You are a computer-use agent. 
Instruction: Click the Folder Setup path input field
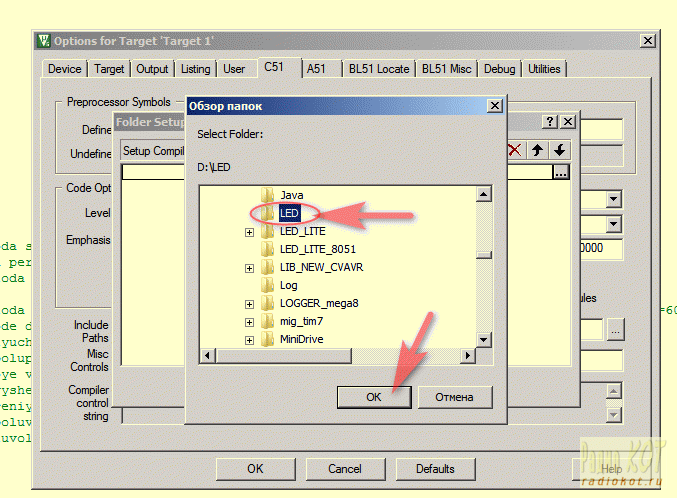[x=337, y=172]
